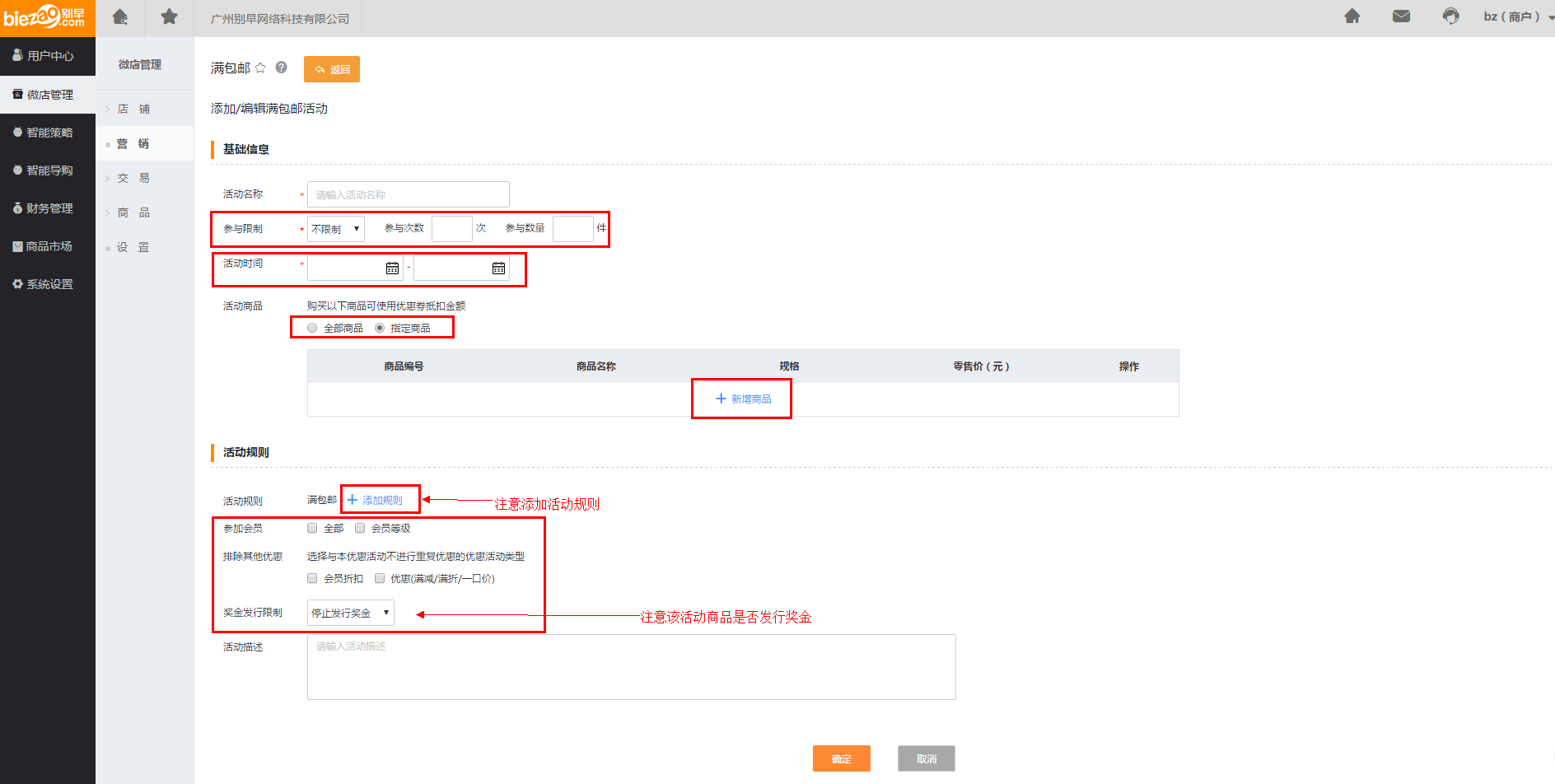Select 商品 in the submenu

(x=133, y=212)
